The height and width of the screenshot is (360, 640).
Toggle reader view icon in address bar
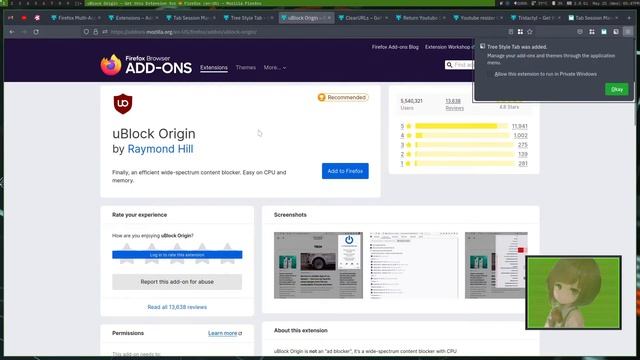511,32
